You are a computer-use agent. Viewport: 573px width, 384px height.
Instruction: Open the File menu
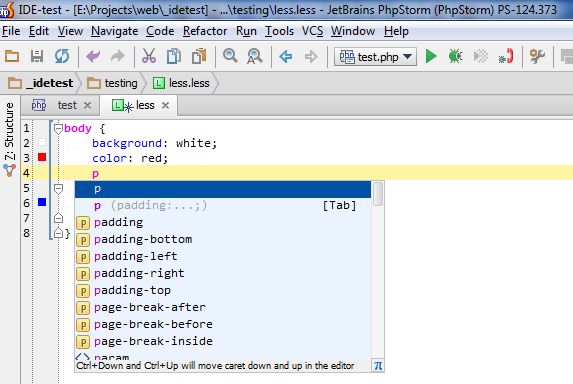point(11,31)
